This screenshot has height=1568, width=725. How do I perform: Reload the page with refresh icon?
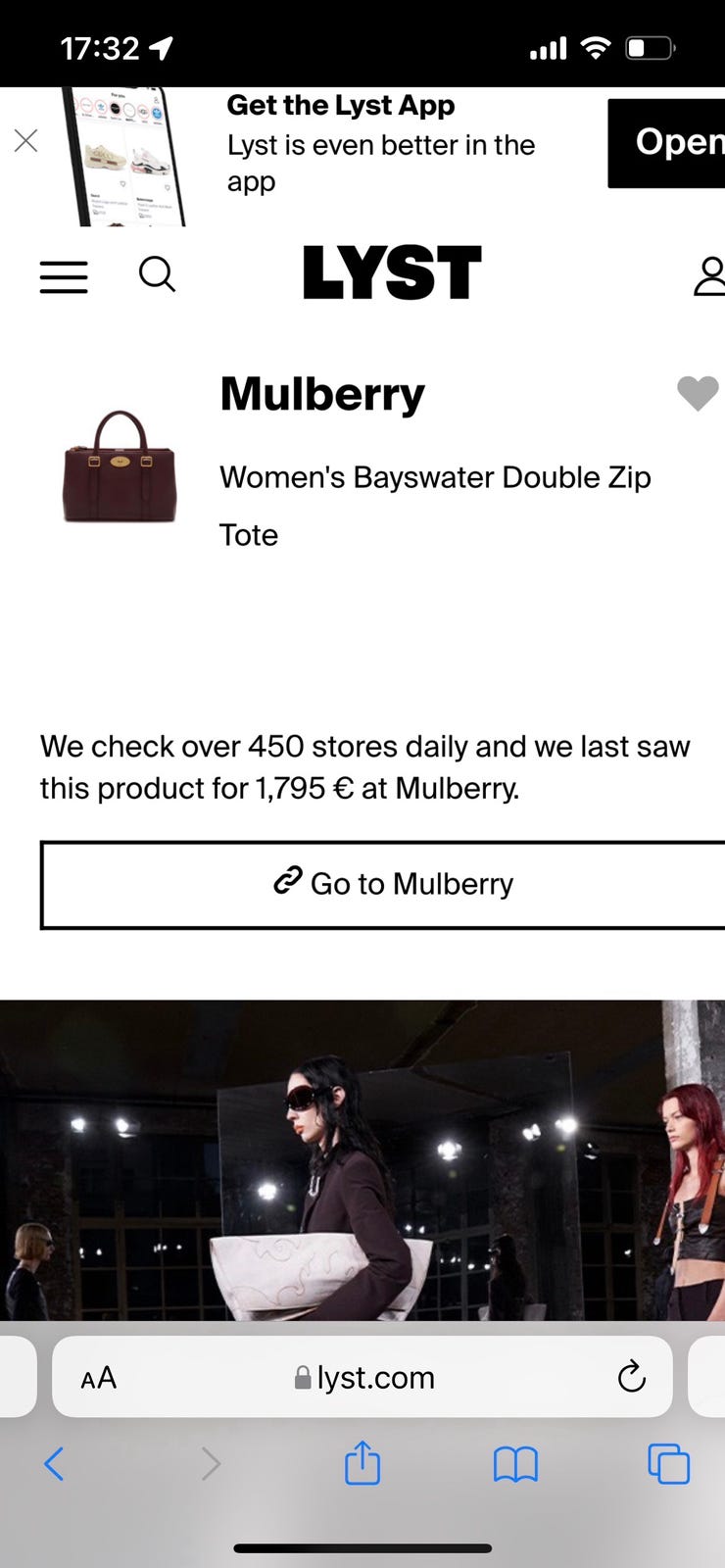632,1377
